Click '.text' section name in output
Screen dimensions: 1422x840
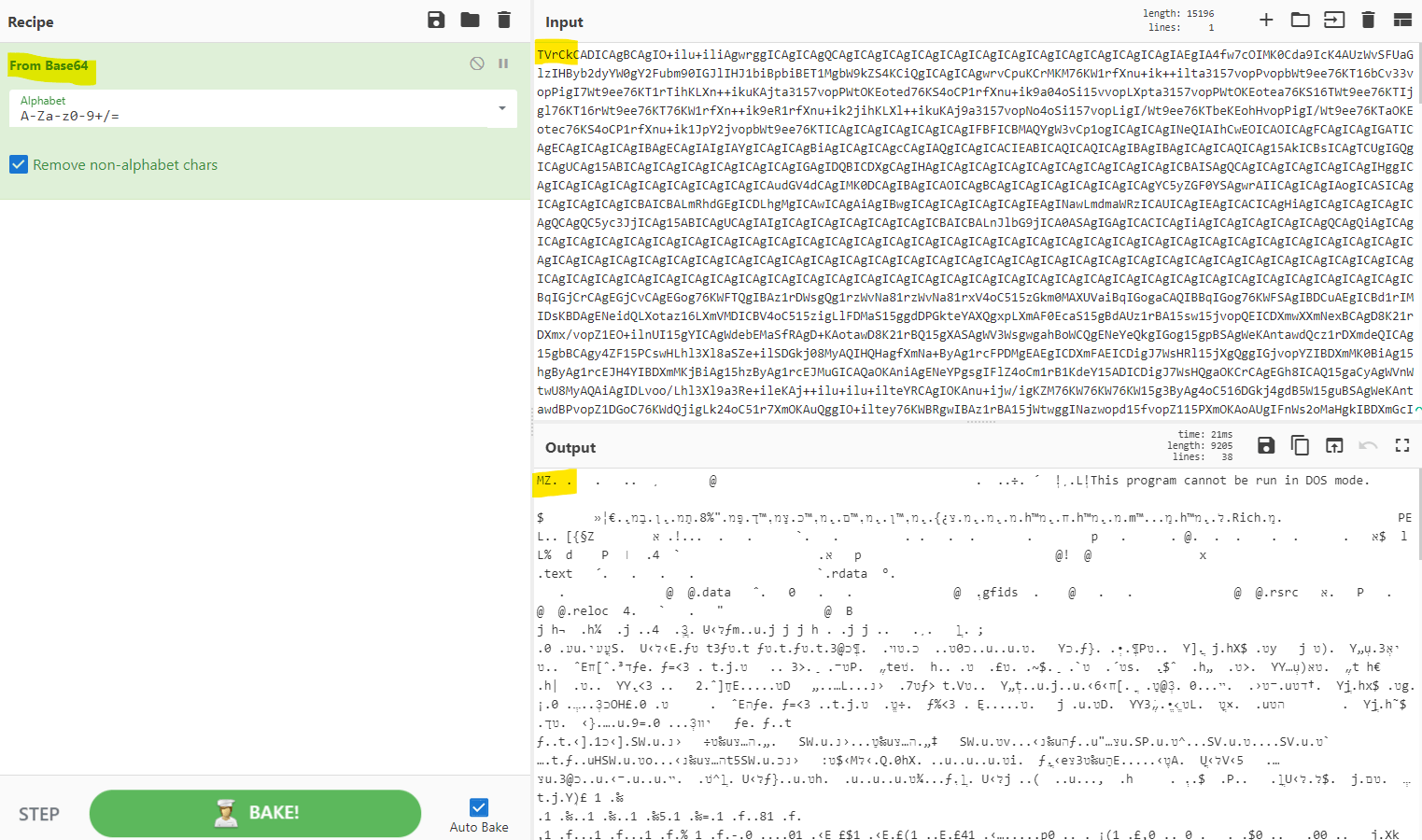click(x=555, y=574)
